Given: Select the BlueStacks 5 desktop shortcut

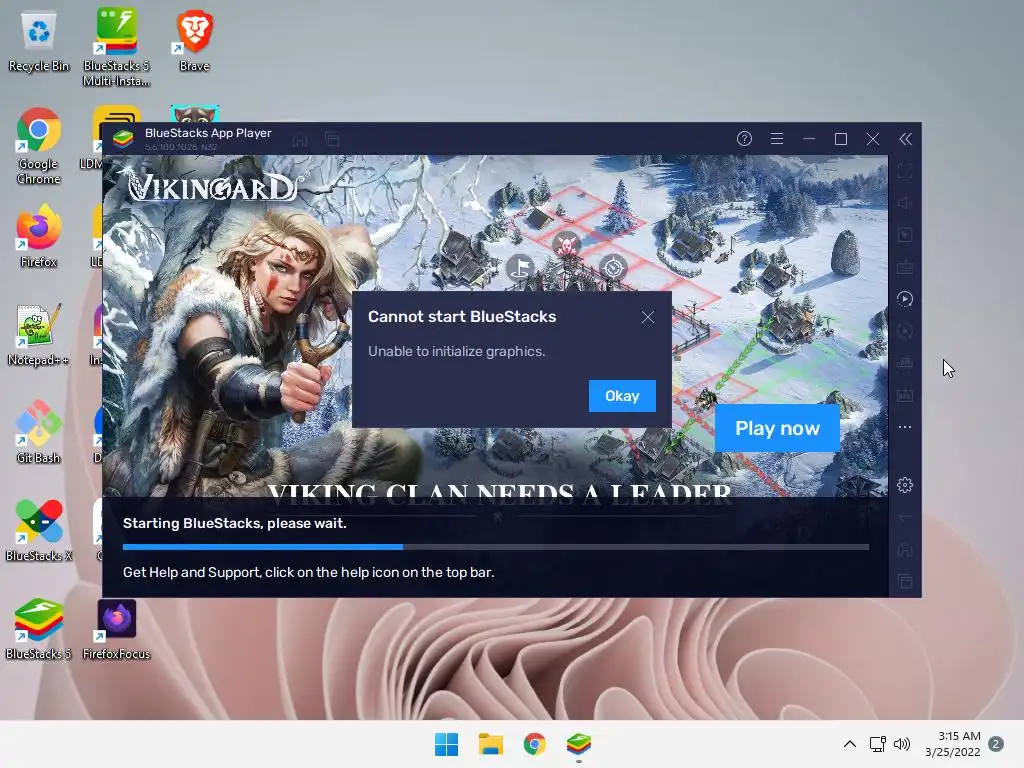Looking at the screenshot, I should click(x=39, y=628).
